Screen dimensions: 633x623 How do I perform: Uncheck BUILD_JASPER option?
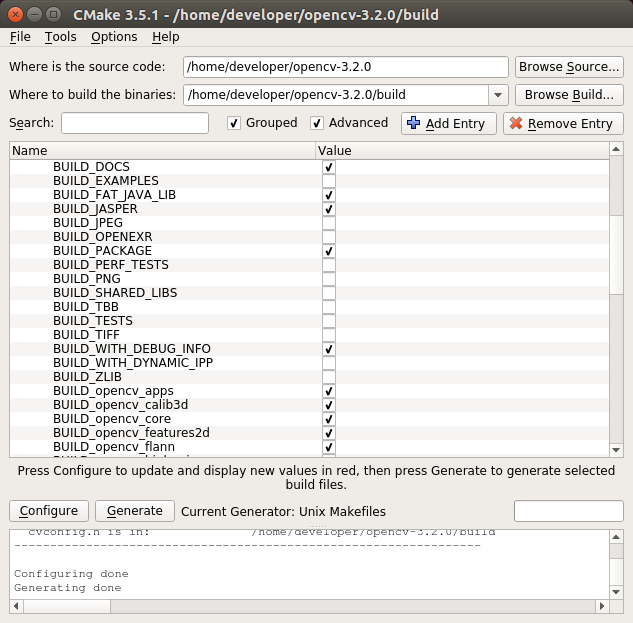(x=329, y=209)
